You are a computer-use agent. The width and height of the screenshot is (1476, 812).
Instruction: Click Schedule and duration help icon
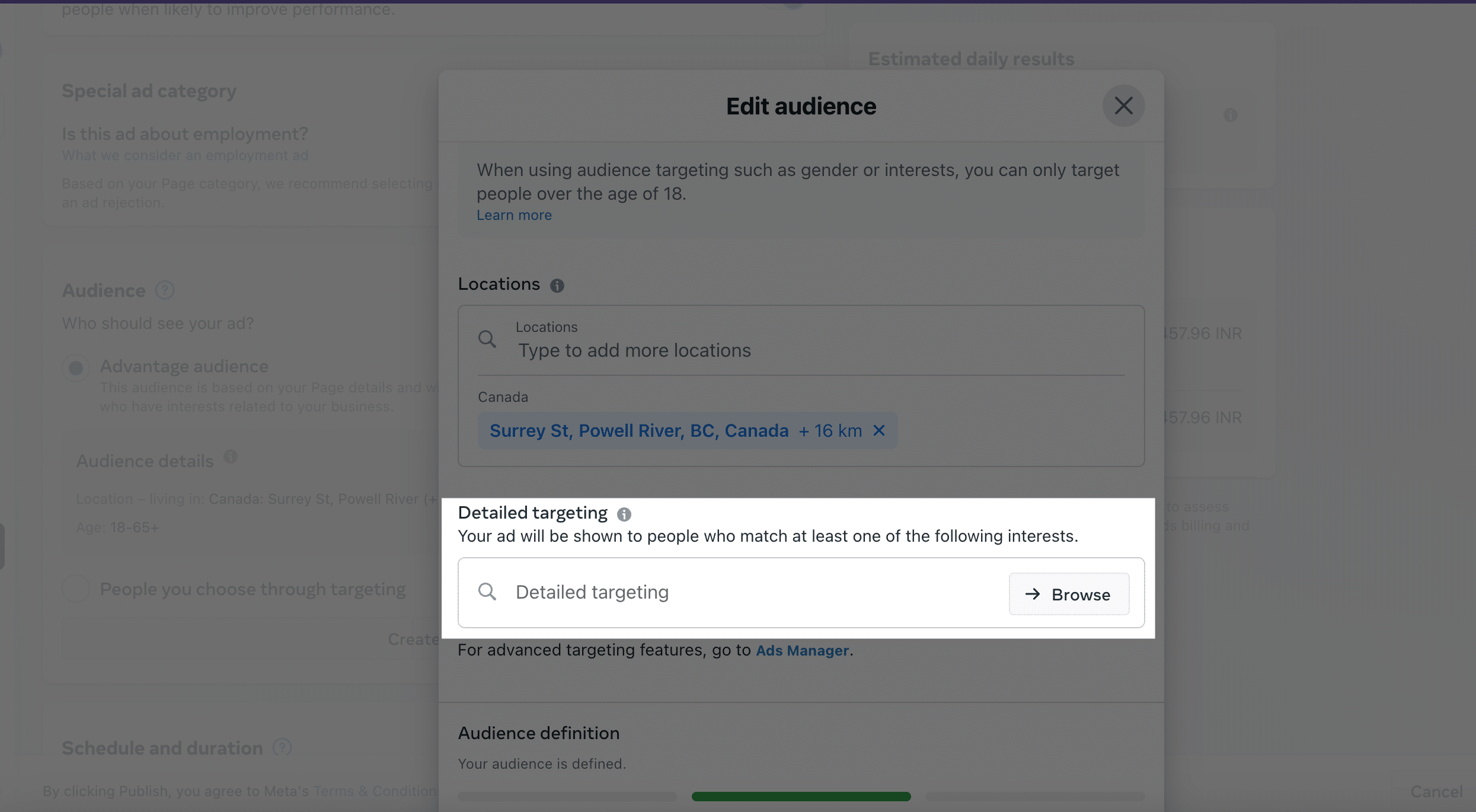(x=282, y=747)
